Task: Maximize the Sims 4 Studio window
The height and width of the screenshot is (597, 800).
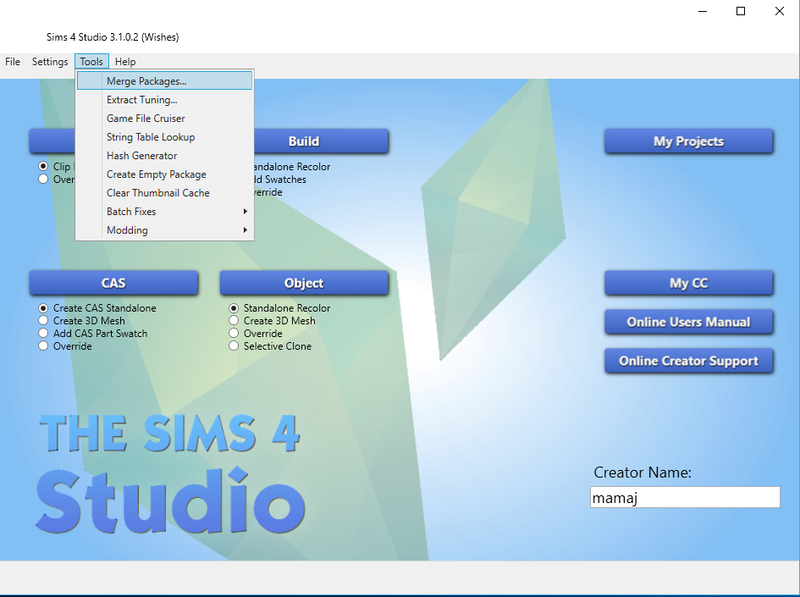Action: (x=740, y=11)
